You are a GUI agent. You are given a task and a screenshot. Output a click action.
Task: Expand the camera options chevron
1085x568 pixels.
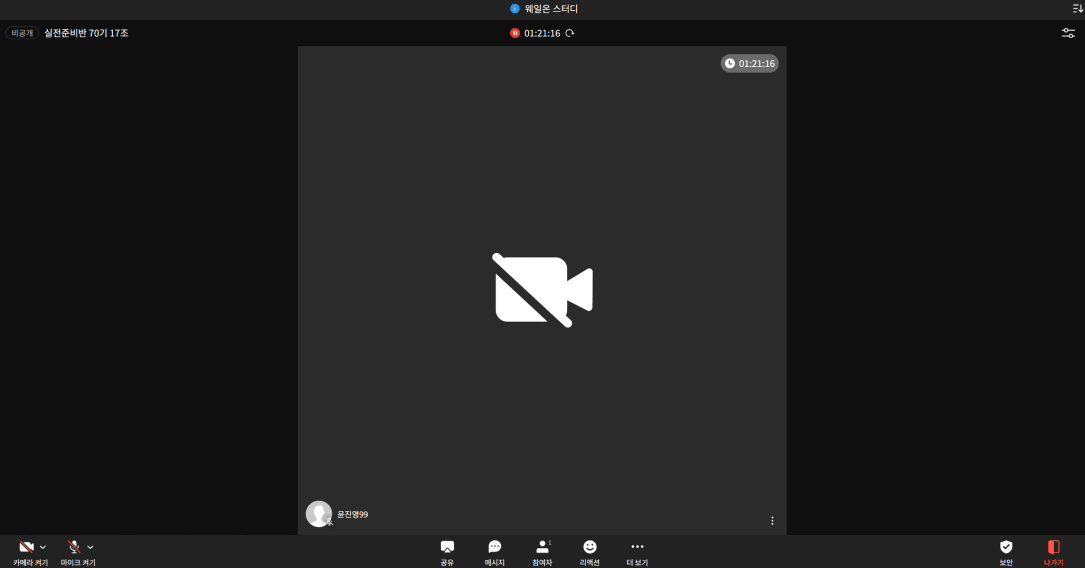tap(43, 547)
